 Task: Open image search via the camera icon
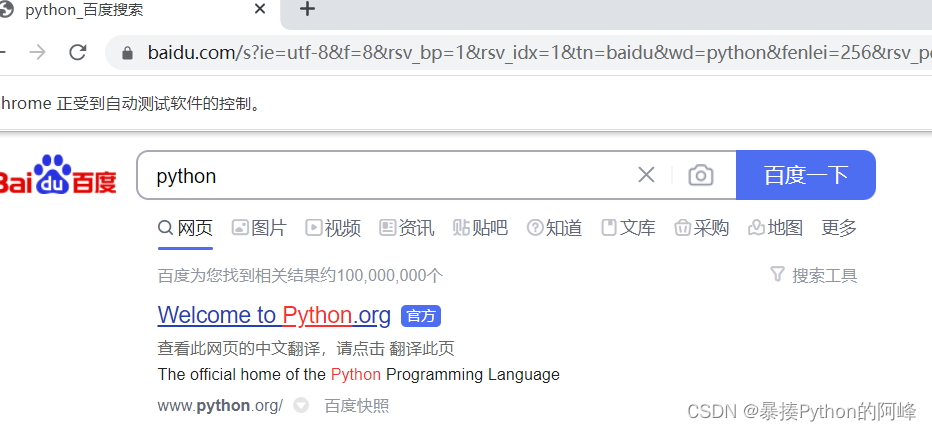701,175
